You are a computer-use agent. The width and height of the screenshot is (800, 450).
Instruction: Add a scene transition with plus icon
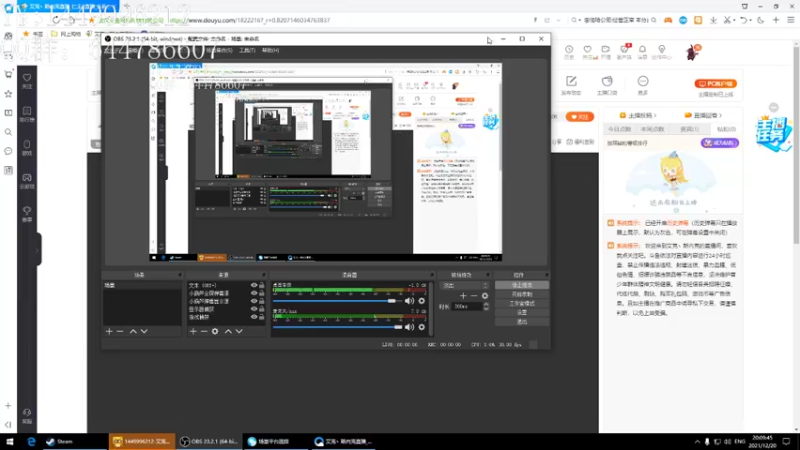point(463,296)
